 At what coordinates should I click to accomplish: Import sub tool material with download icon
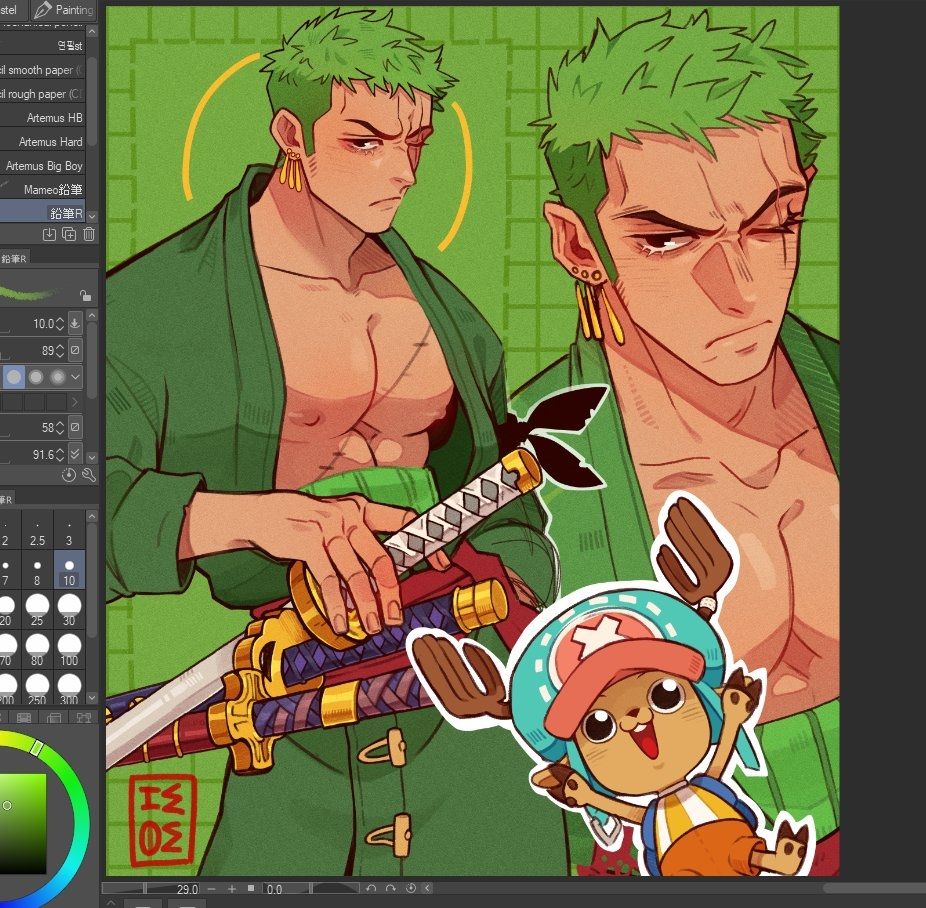coord(50,234)
